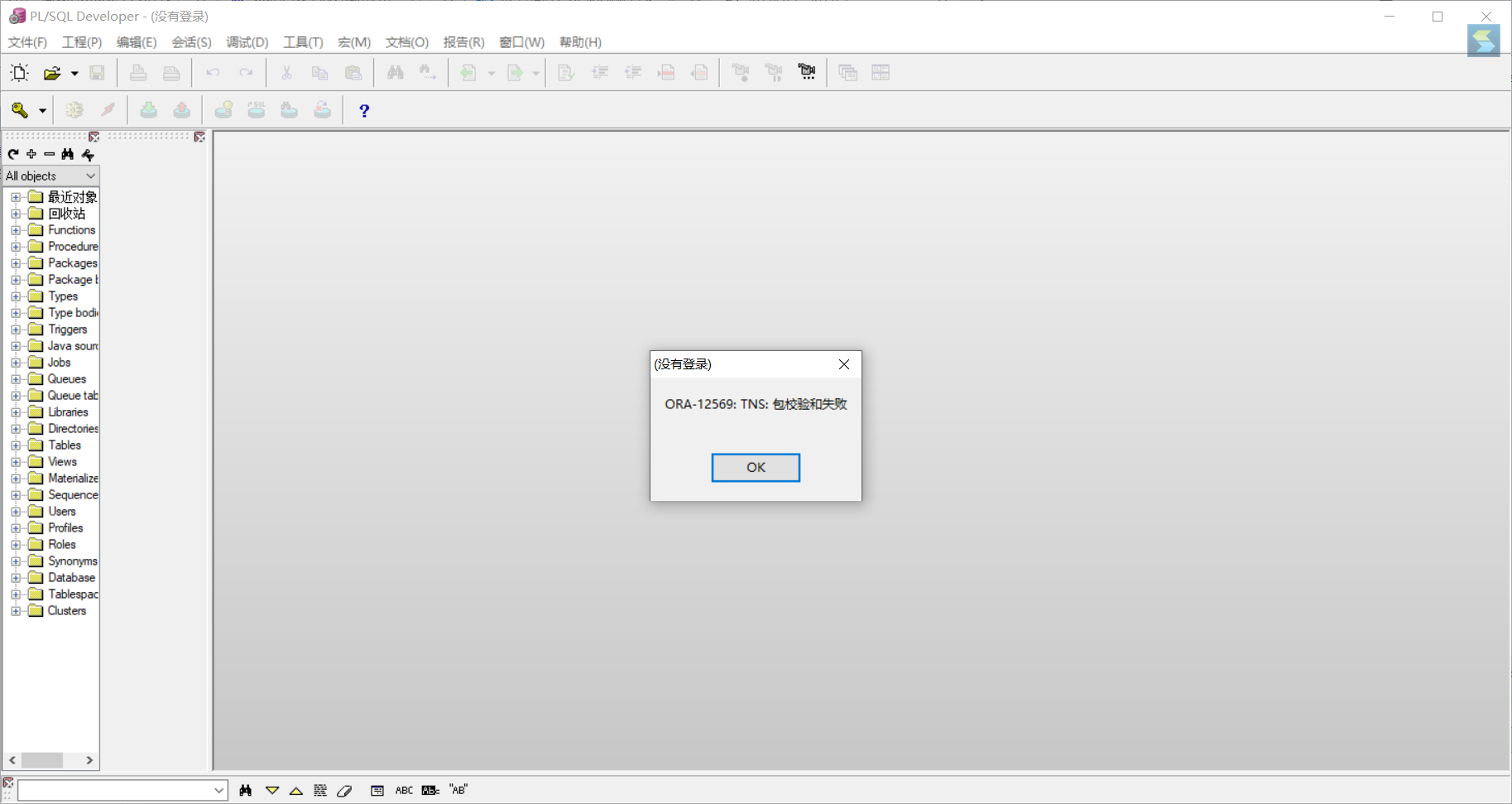Image resolution: width=1512 pixels, height=804 pixels.
Task: Click the black camera-like icon in the main toolbar
Action: [x=807, y=73]
